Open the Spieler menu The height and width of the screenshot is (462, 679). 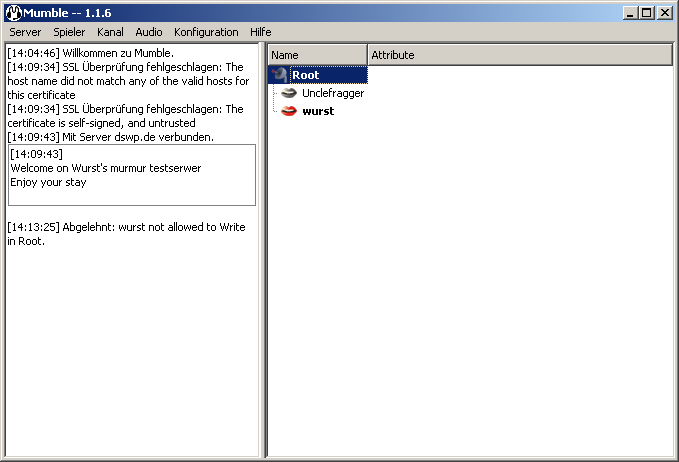[69, 32]
